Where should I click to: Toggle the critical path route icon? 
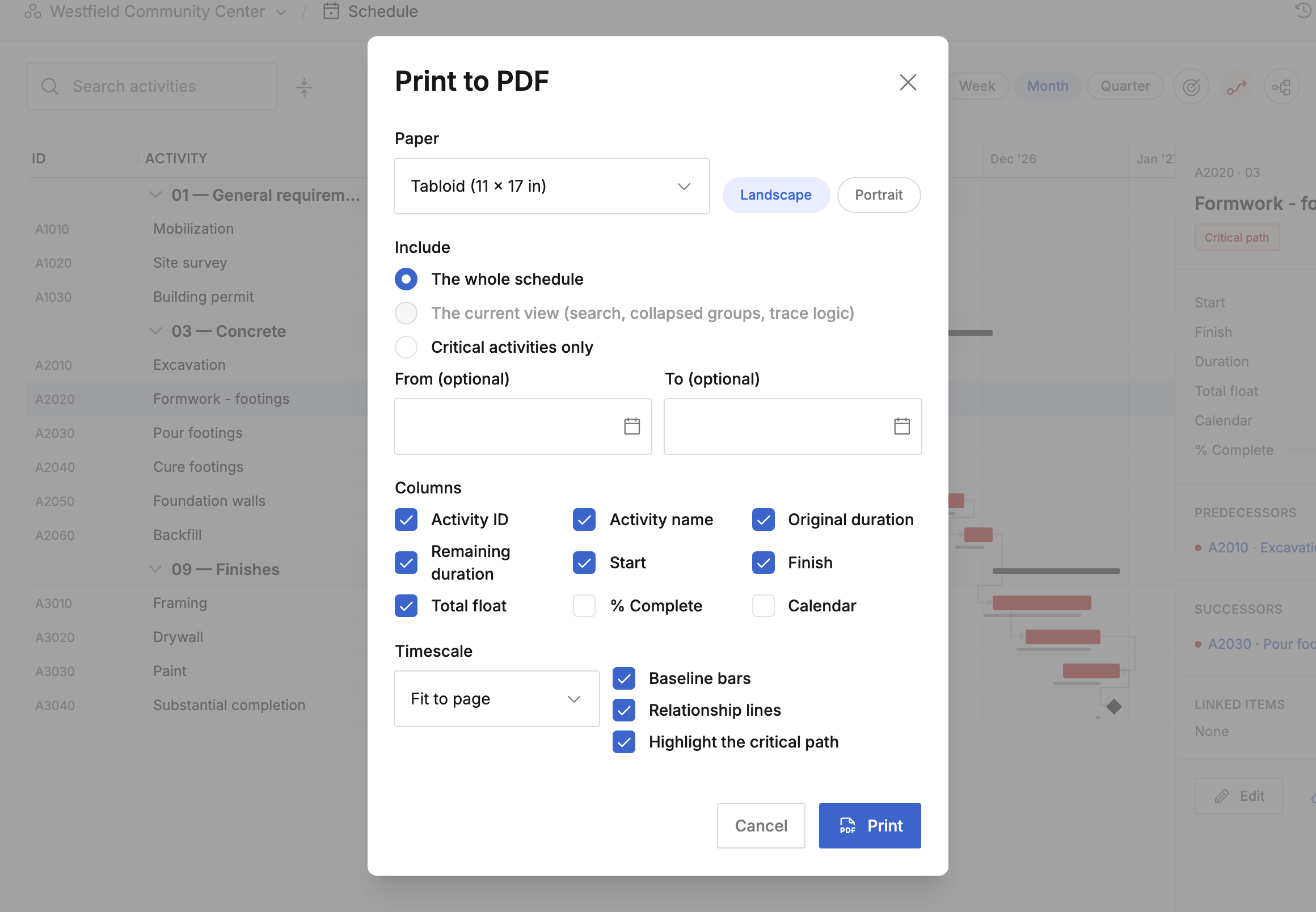pyautogui.click(x=1236, y=87)
